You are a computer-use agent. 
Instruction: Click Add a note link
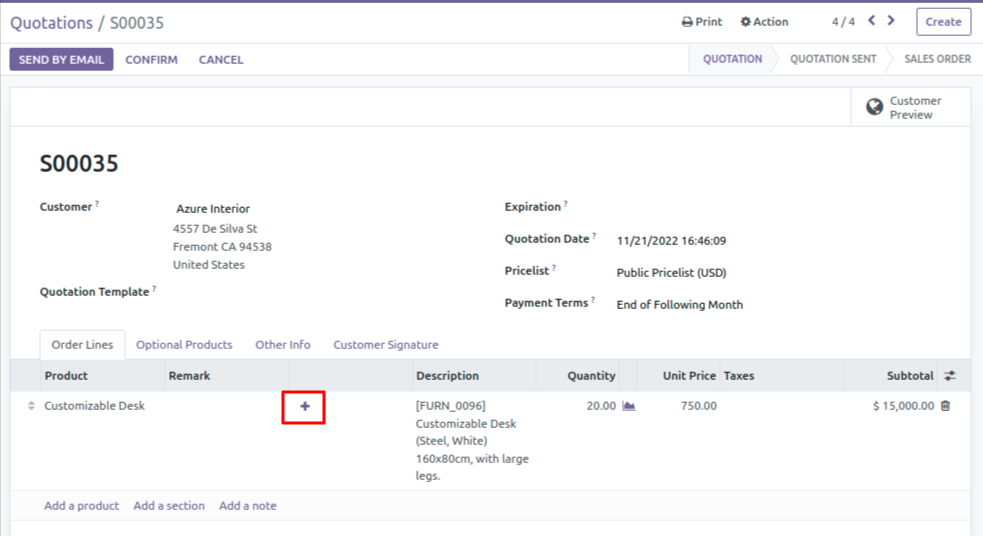point(248,505)
